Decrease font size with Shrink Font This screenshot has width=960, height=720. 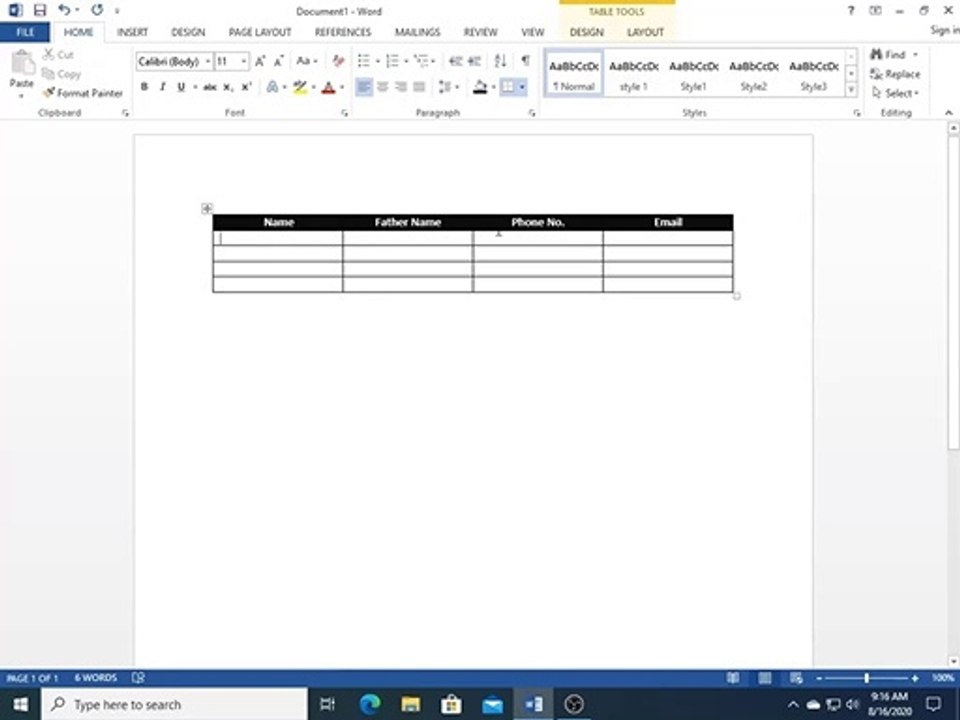pos(279,61)
